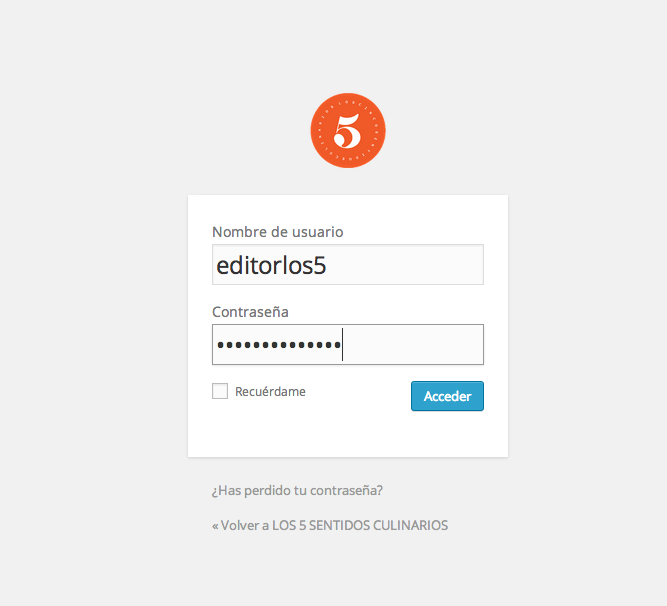Focus the Contraseña password field
Image resolution: width=667 pixels, height=606 pixels.
pos(348,344)
